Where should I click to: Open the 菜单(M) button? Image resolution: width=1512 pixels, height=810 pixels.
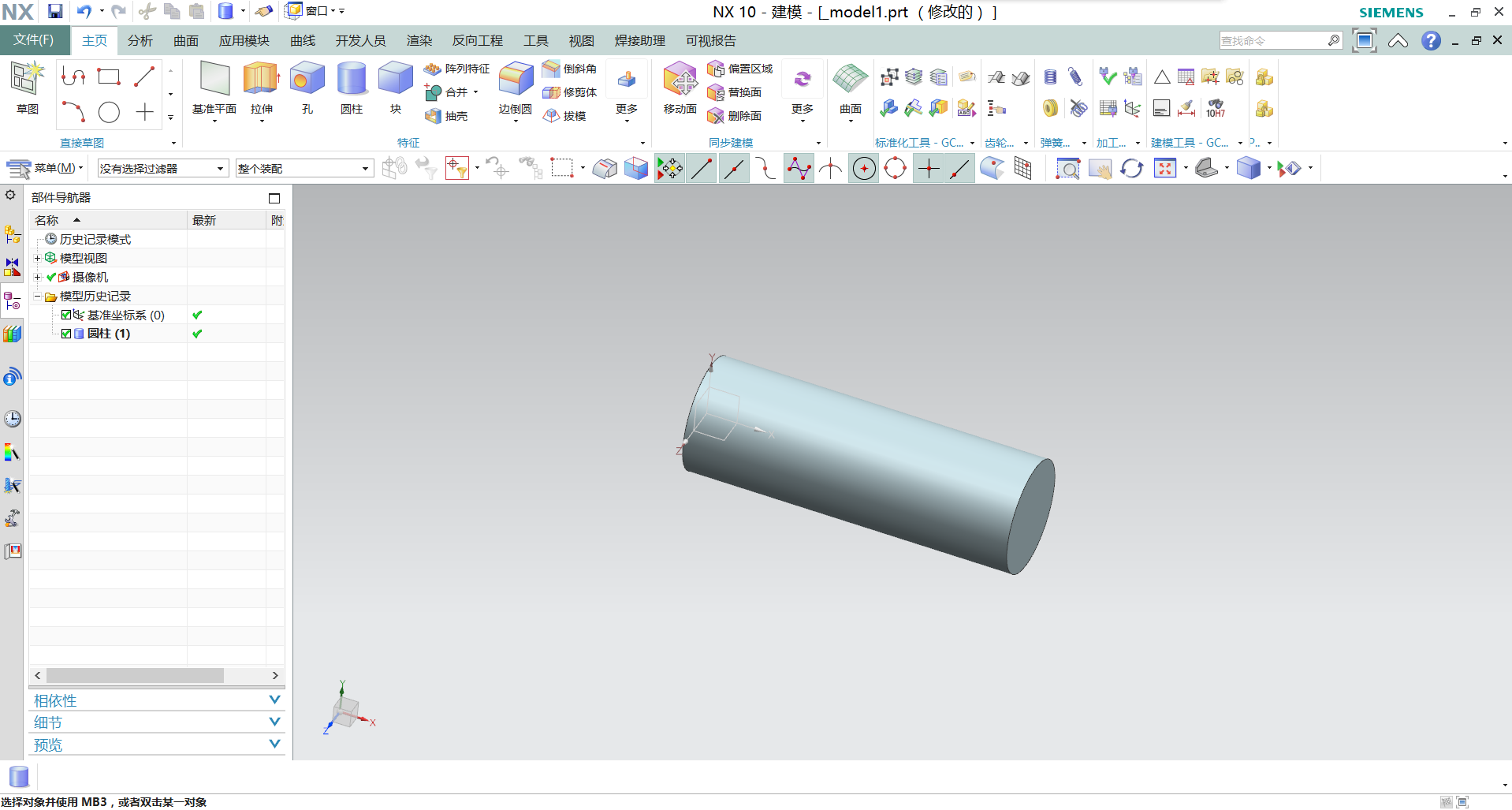point(45,168)
